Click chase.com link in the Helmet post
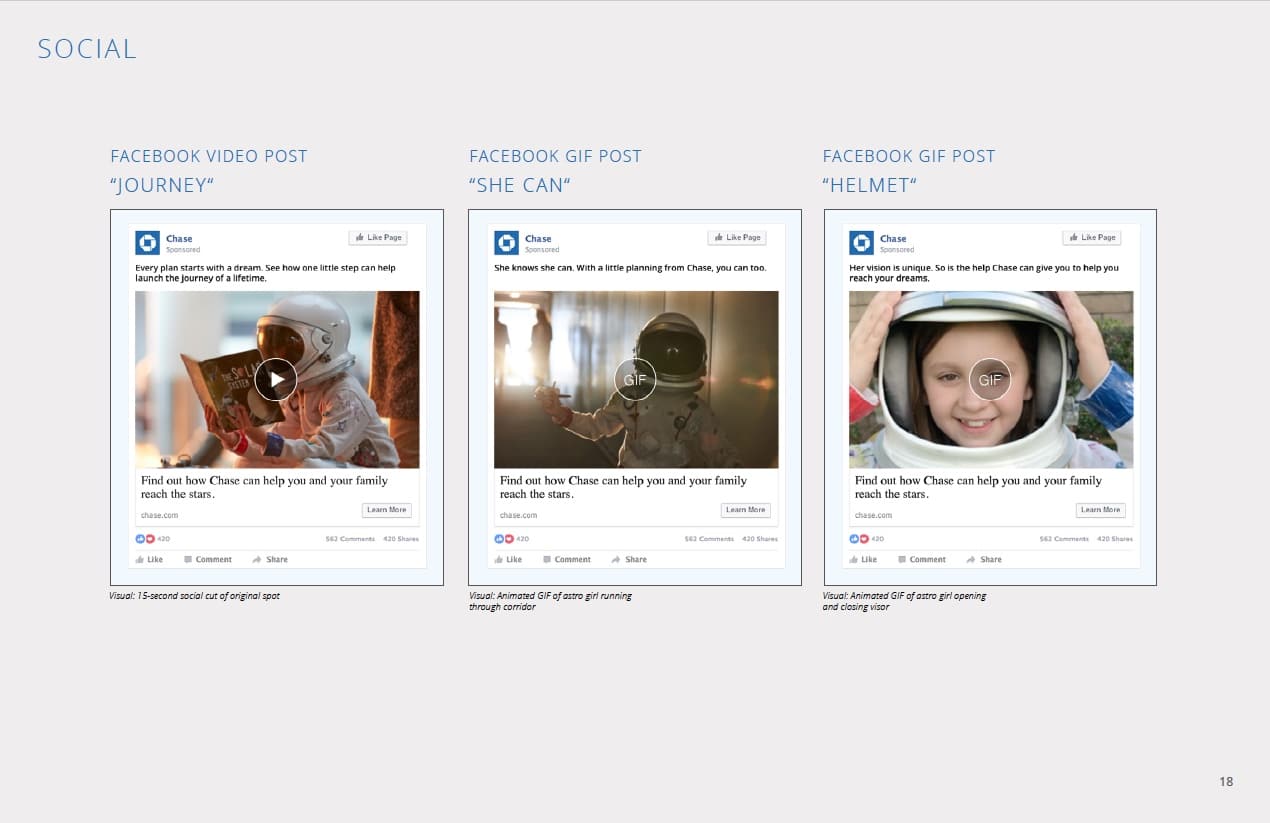The height and width of the screenshot is (823, 1270). point(874,515)
